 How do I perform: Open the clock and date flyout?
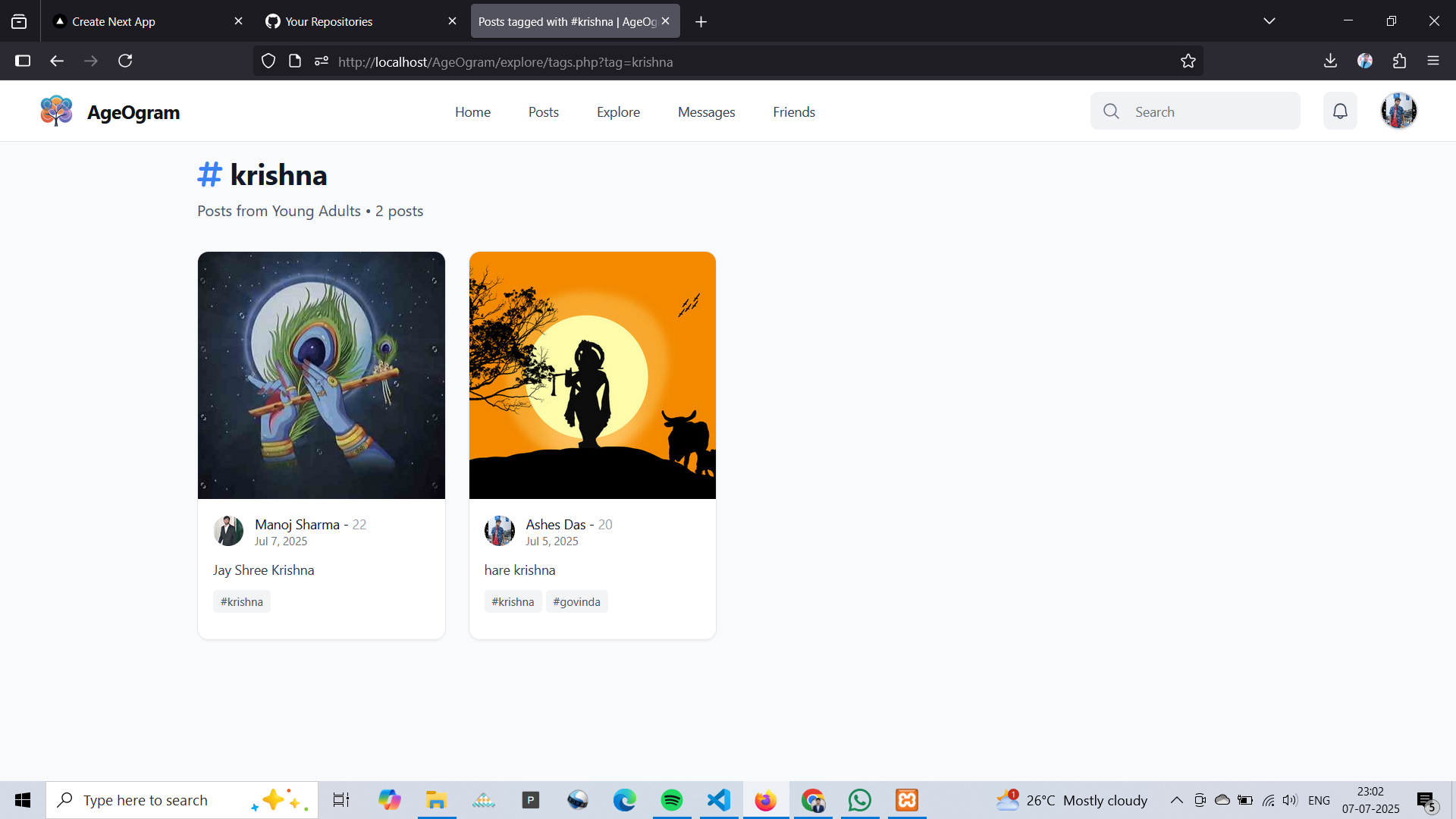pos(1370,800)
